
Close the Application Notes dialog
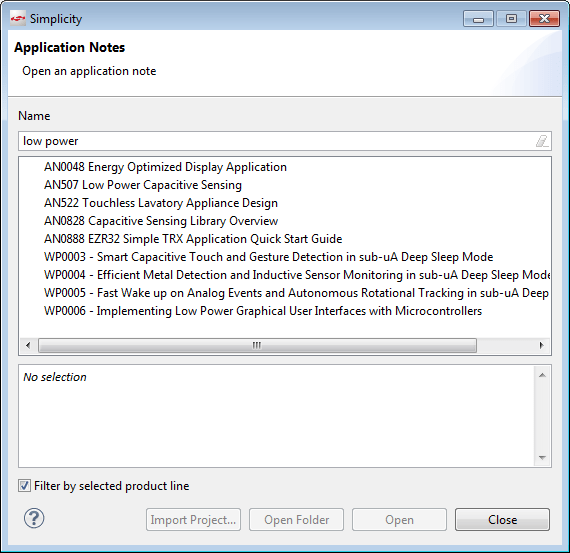coord(502,520)
